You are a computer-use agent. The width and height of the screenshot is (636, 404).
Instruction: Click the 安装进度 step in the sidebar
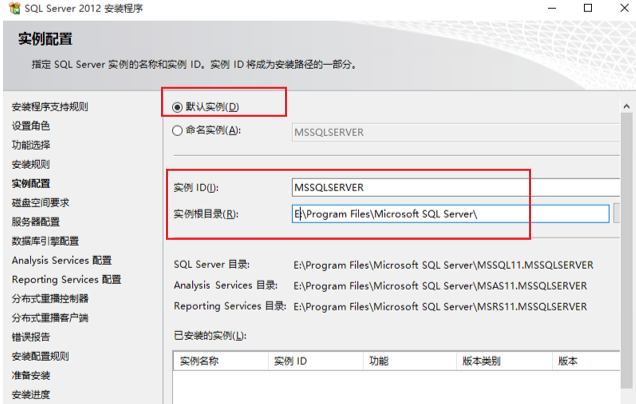coord(31,394)
